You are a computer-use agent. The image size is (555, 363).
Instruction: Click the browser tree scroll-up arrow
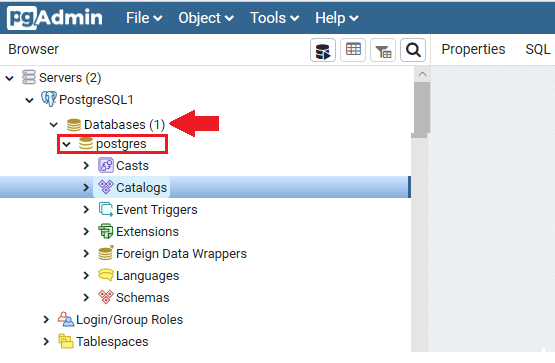(422, 74)
